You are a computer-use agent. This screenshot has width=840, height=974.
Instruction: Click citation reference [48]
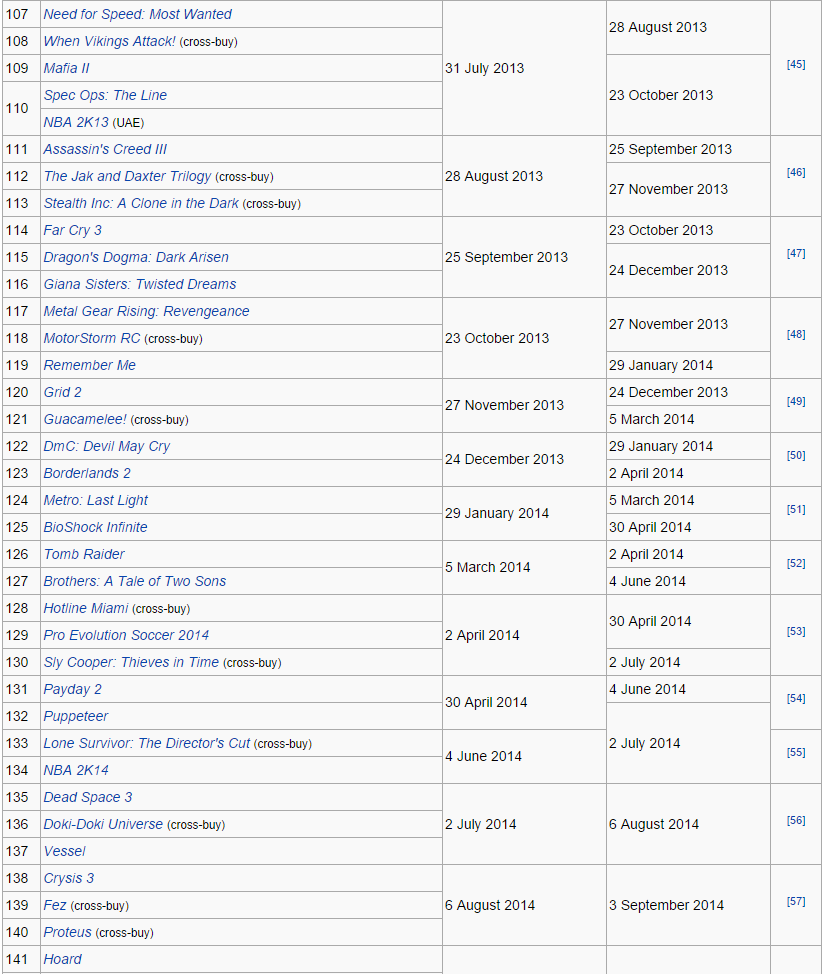(x=796, y=335)
